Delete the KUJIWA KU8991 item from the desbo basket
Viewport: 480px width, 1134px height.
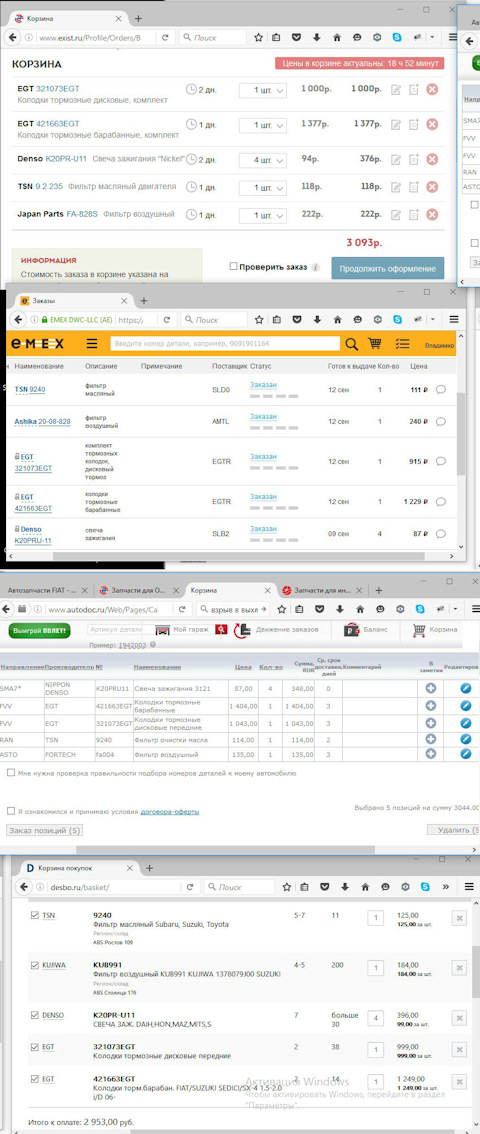click(x=459, y=967)
